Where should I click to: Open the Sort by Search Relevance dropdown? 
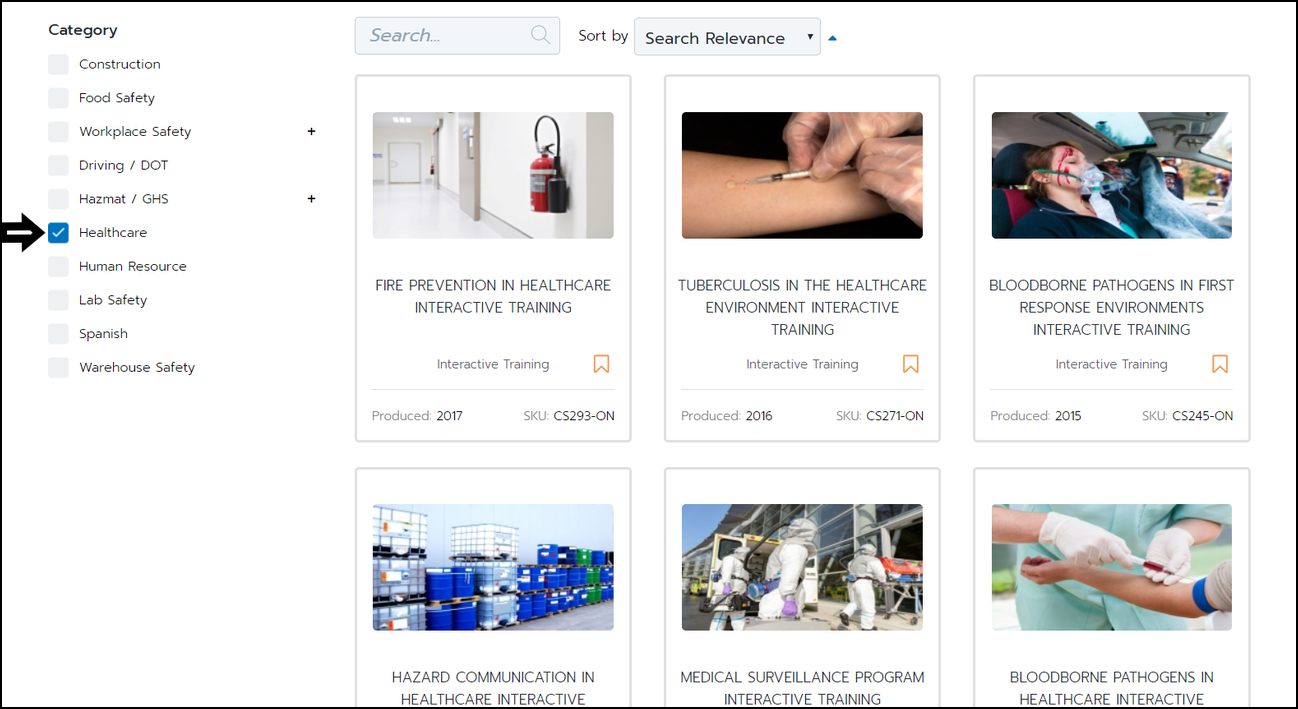(x=727, y=37)
